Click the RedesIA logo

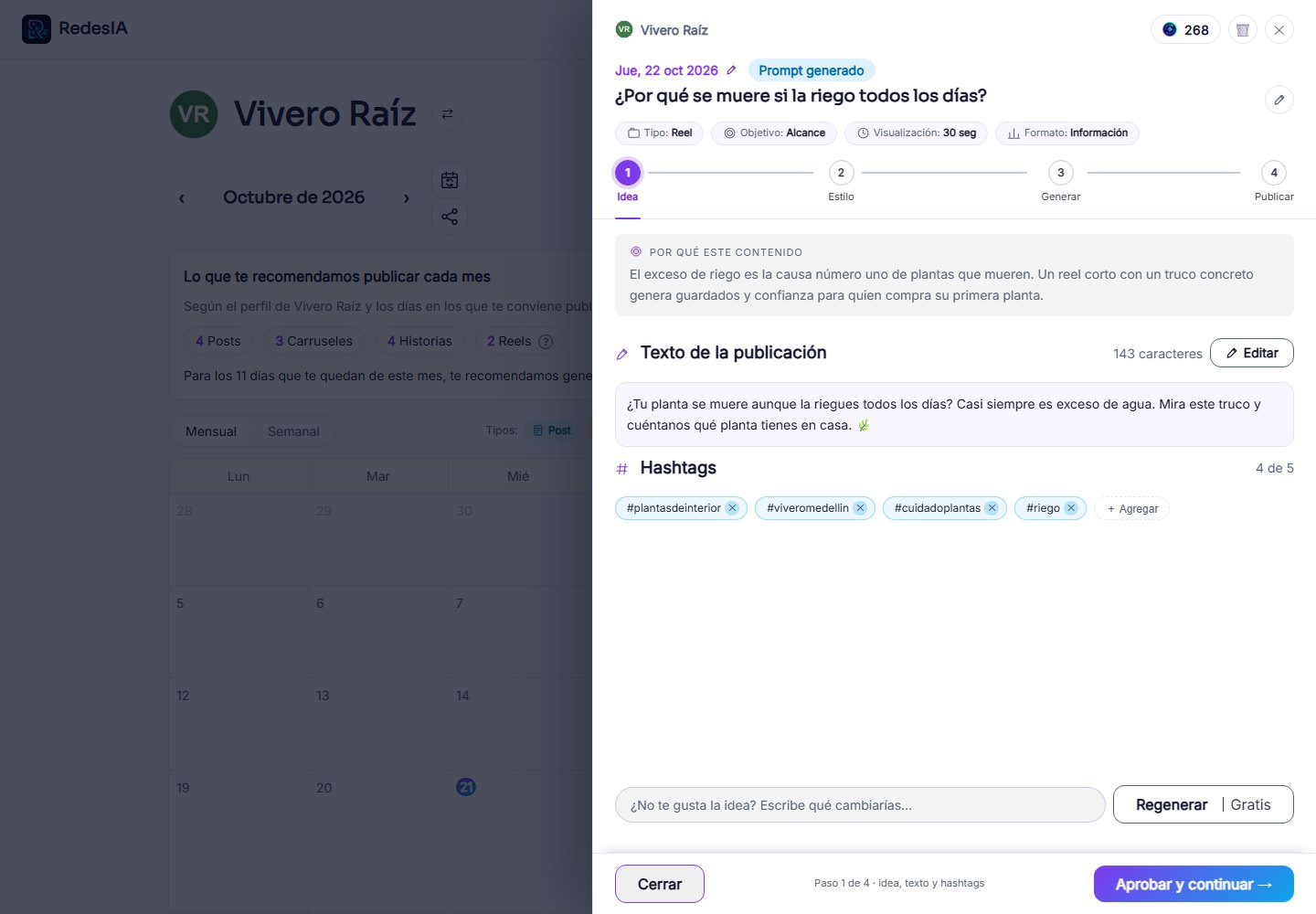tap(75, 28)
